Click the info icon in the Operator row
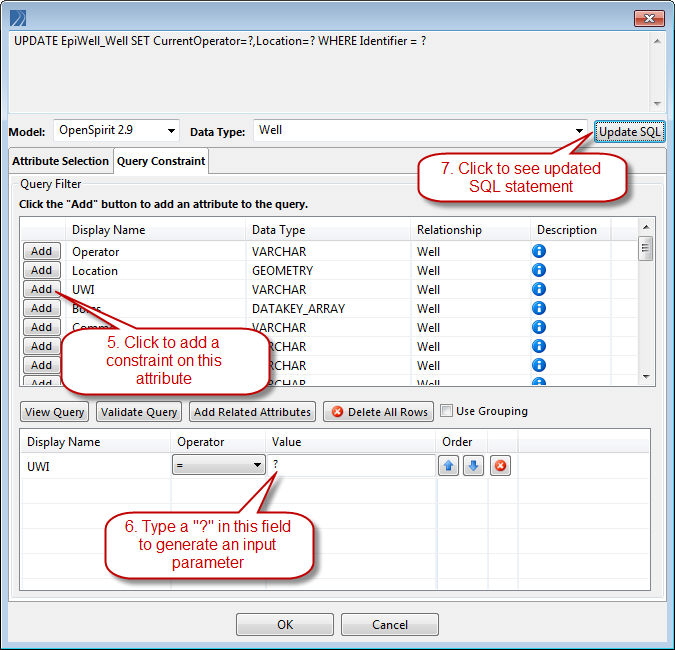 point(539,251)
